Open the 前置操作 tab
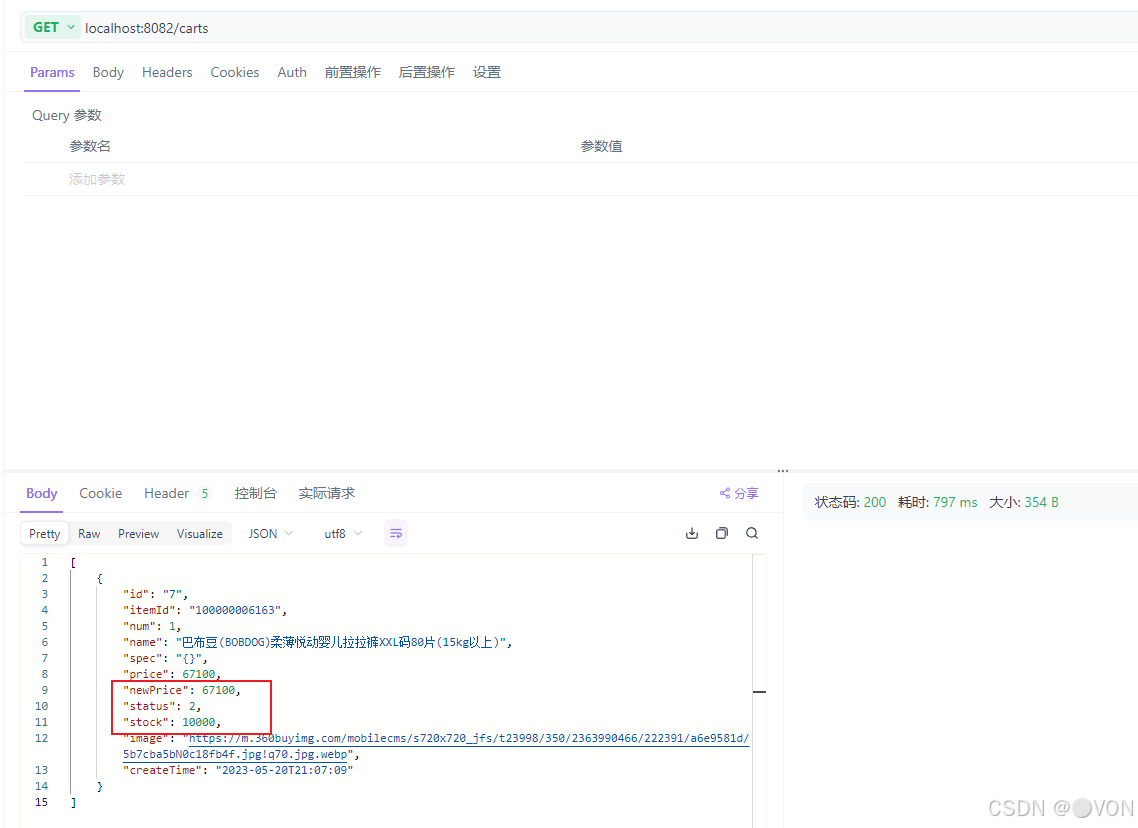The height and width of the screenshot is (828, 1138). [353, 73]
